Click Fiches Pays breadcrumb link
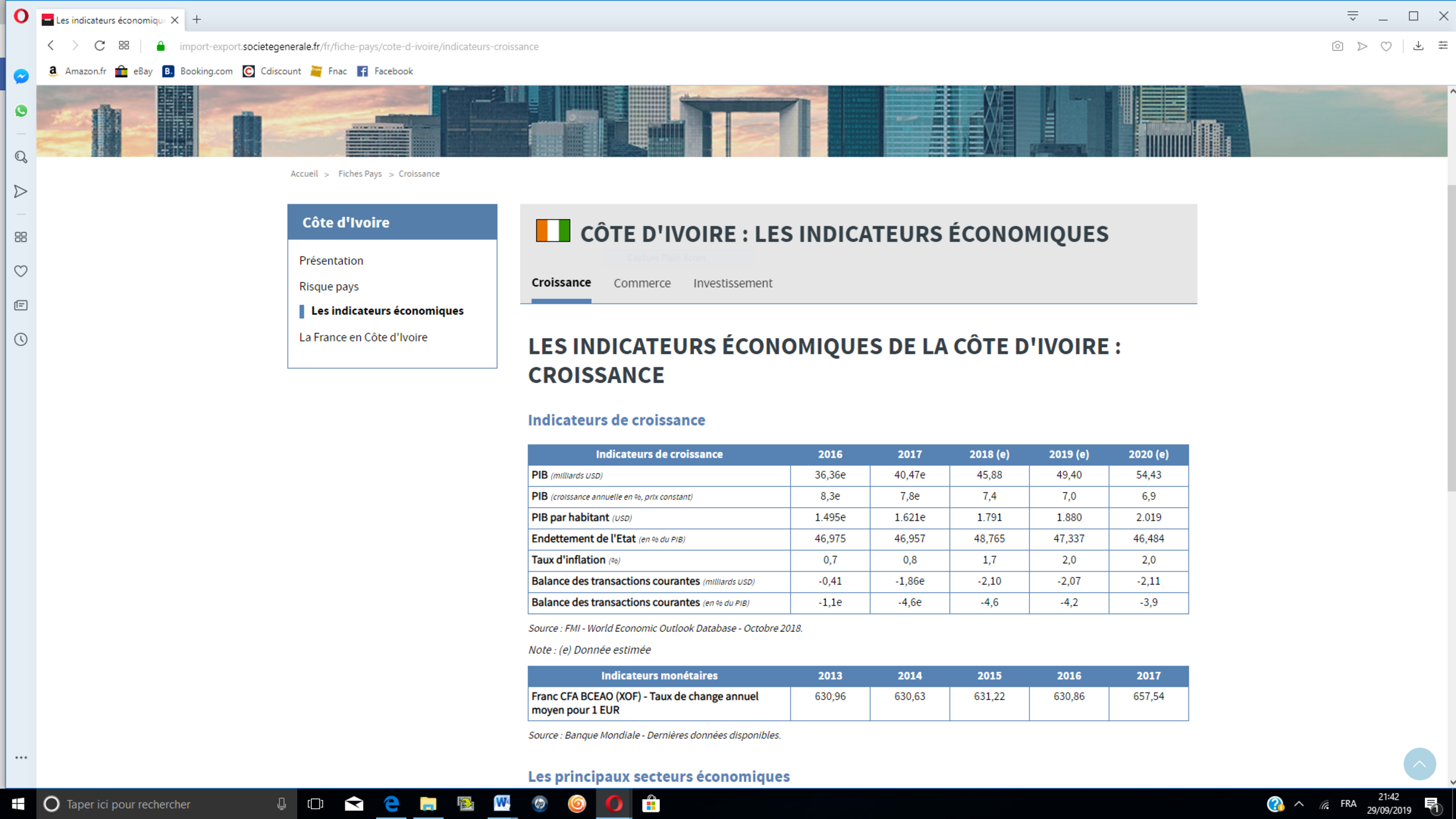The image size is (1456, 819). click(x=359, y=174)
